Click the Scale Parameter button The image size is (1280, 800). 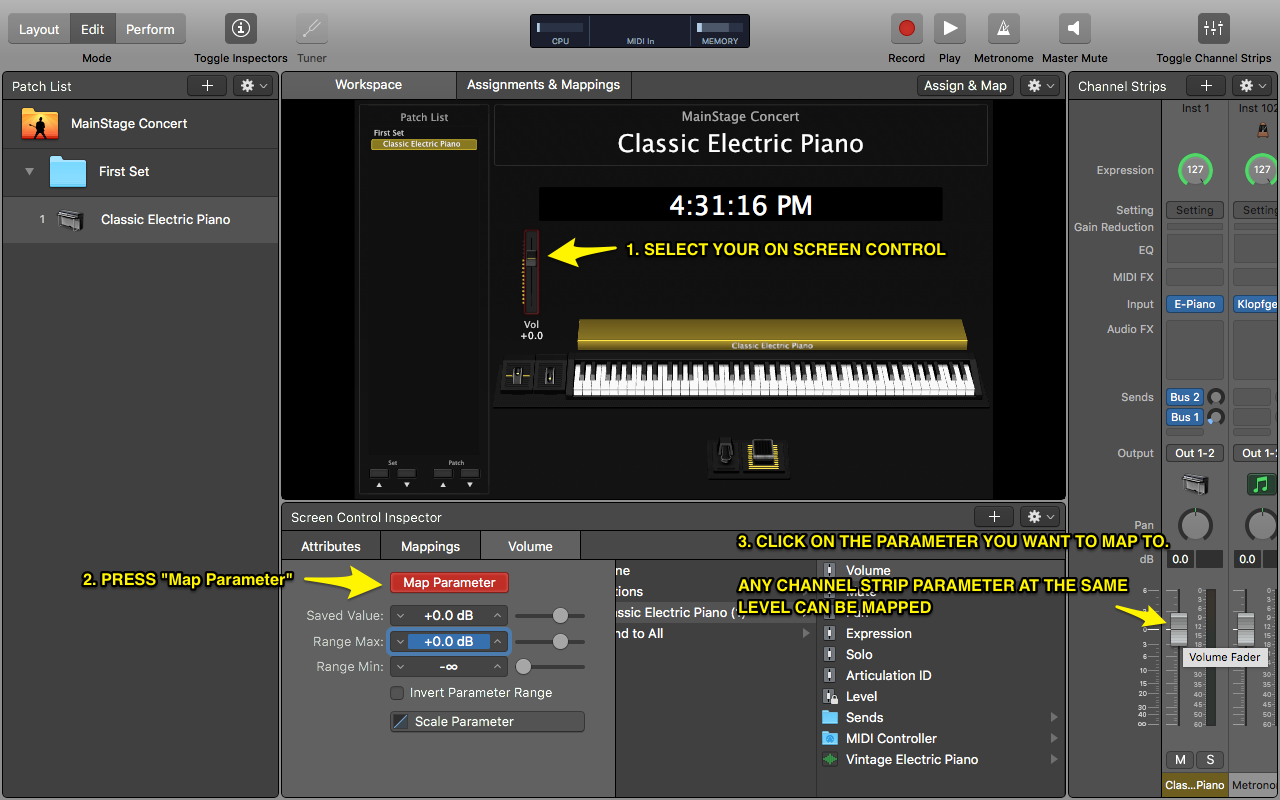tap(487, 721)
